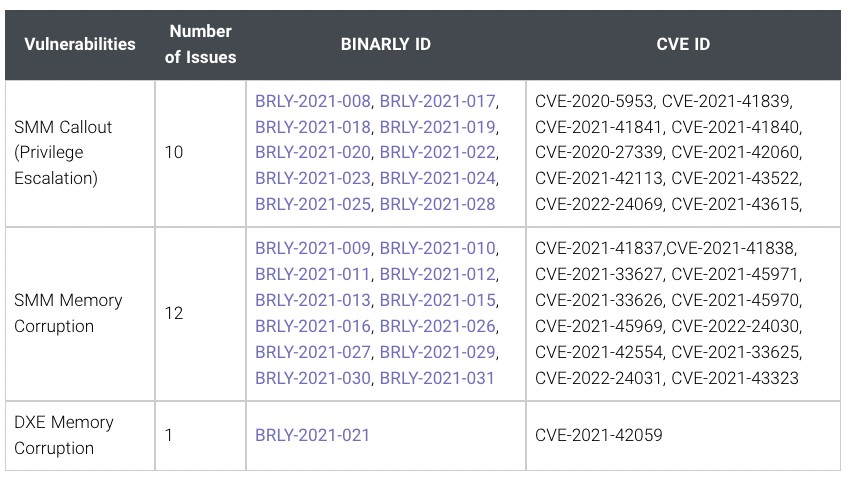The height and width of the screenshot is (478, 848).
Task: Click the BRLY-2021-022 link
Action: (x=437, y=152)
